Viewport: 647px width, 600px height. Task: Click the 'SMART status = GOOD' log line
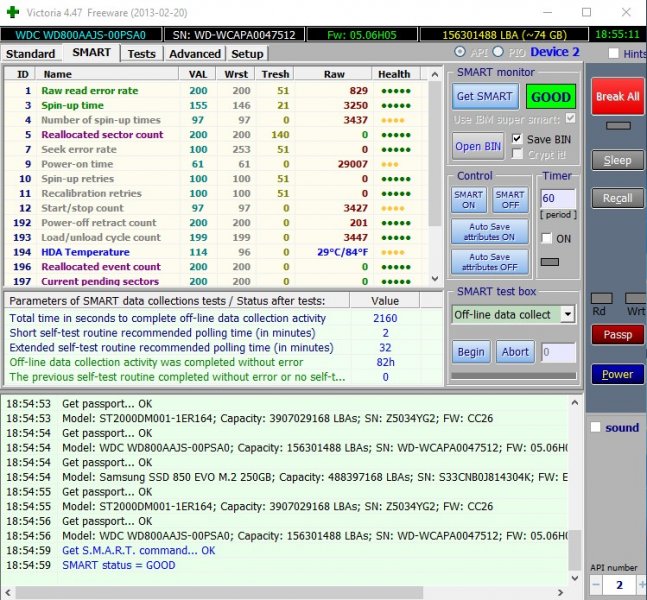(119, 565)
